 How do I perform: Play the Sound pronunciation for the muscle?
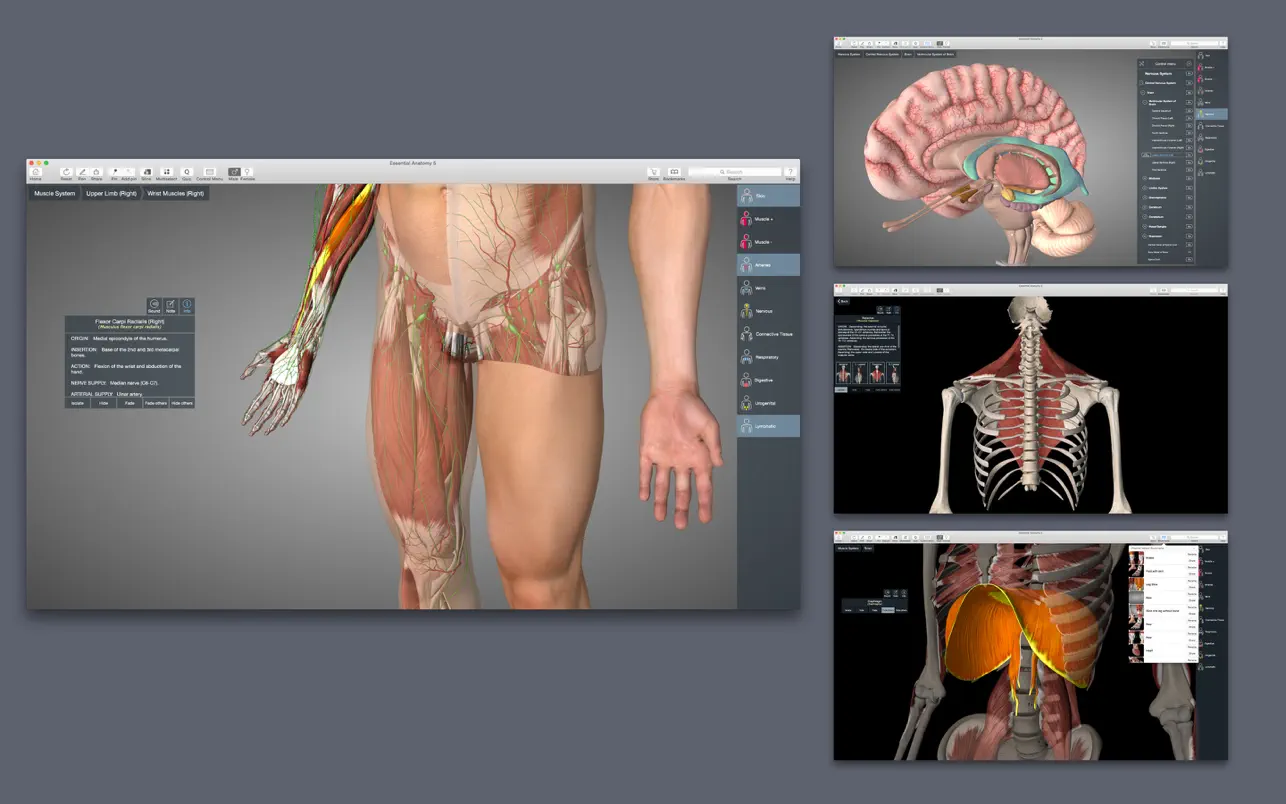(x=154, y=305)
